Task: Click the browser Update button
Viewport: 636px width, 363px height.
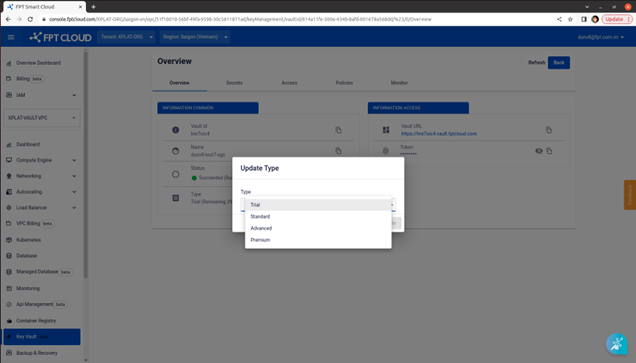Action: 617,19
